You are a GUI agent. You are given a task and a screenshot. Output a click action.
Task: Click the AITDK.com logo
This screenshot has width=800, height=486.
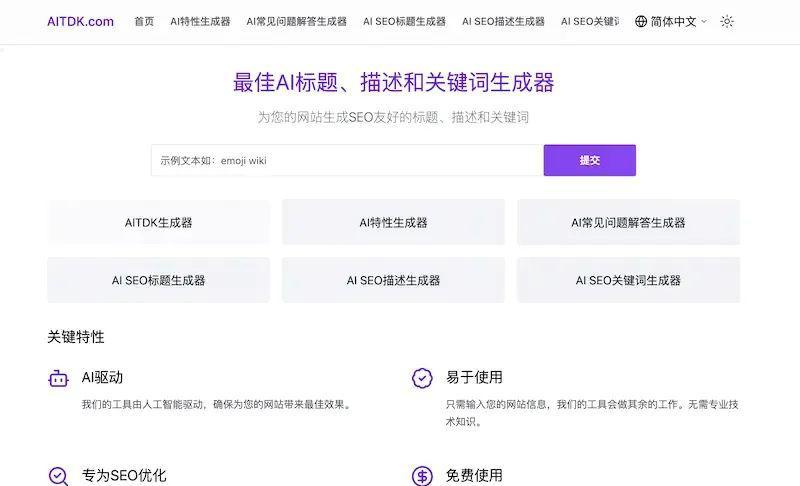(x=80, y=21)
